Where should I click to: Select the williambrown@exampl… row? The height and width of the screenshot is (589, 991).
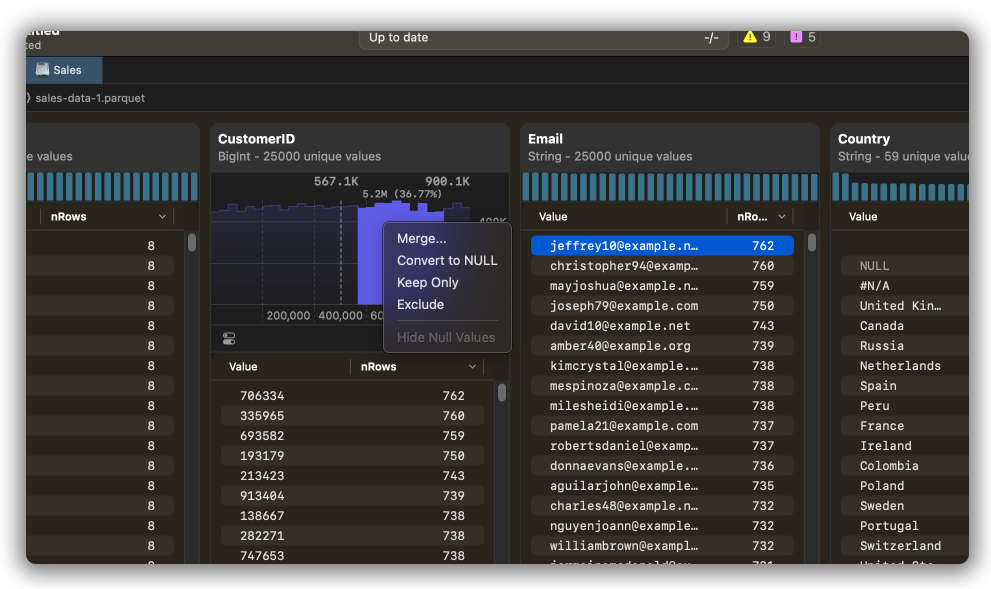[662, 546]
